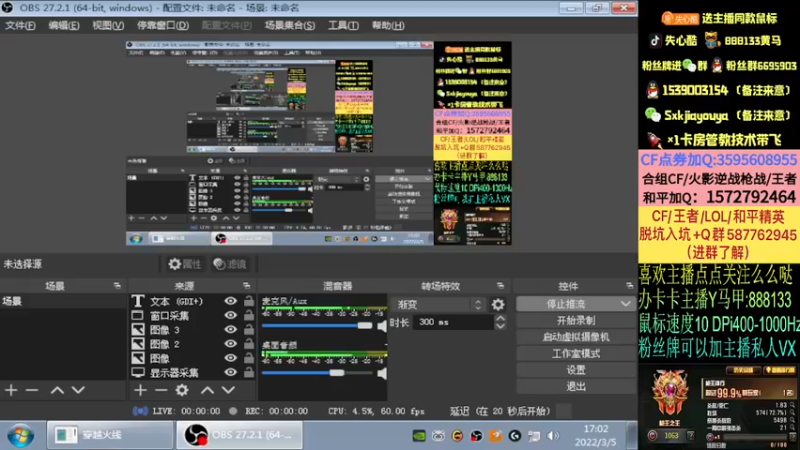This screenshot has height=450, width=800.
Task: Remove selected scene with minus icon
Action: coord(32,390)
